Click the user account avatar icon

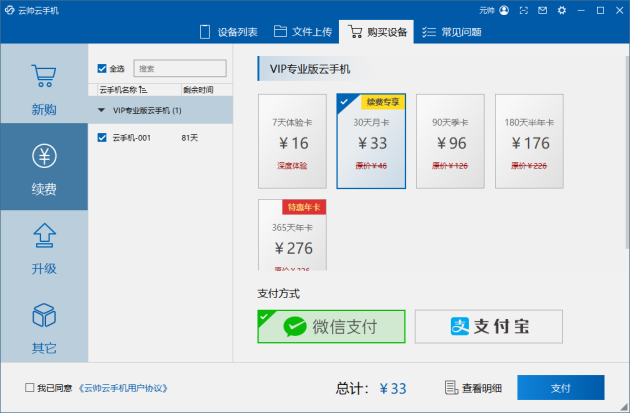tap(504, 10)
